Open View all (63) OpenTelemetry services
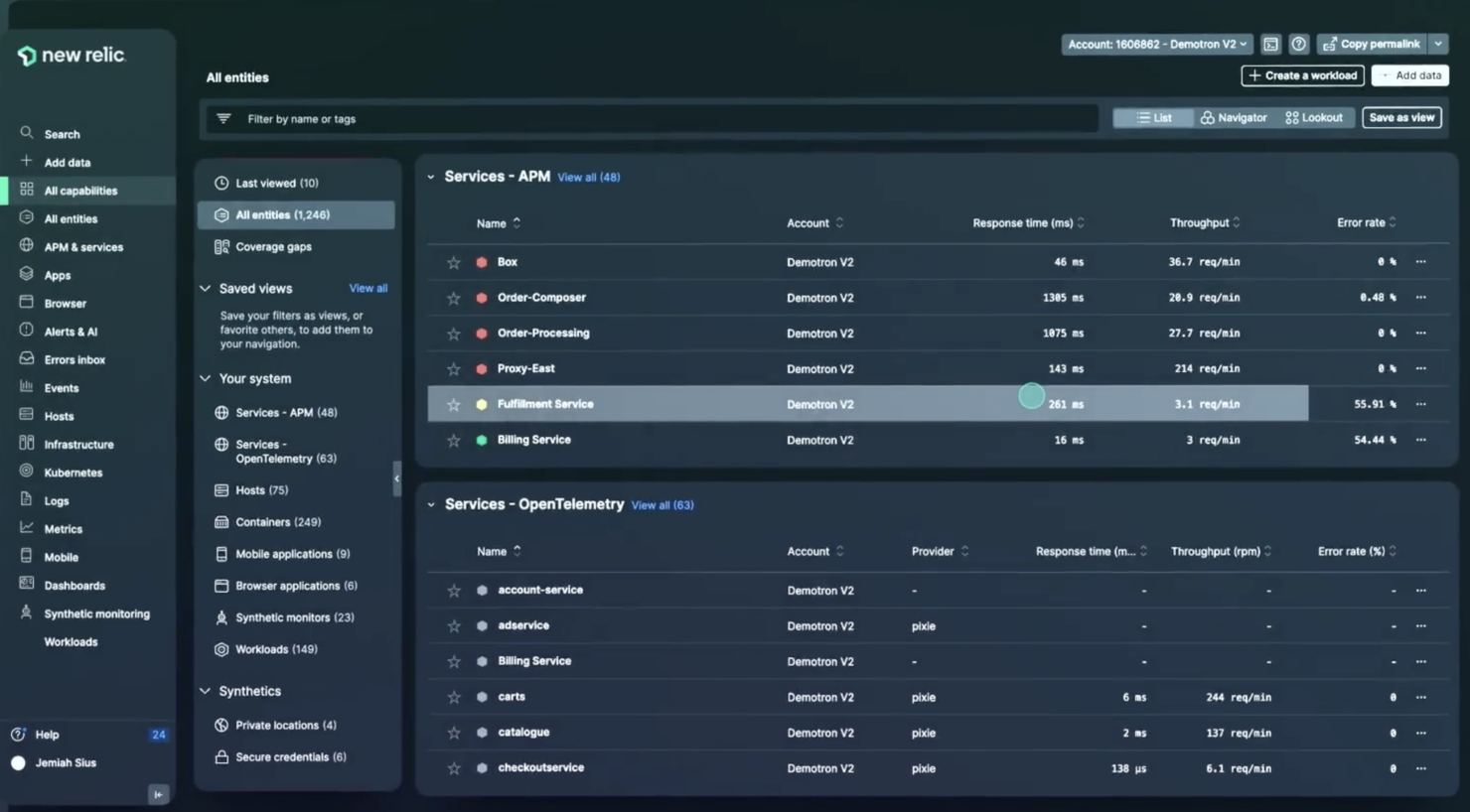Viewport: 1470px width, 812px height. [x=661, y=504]
